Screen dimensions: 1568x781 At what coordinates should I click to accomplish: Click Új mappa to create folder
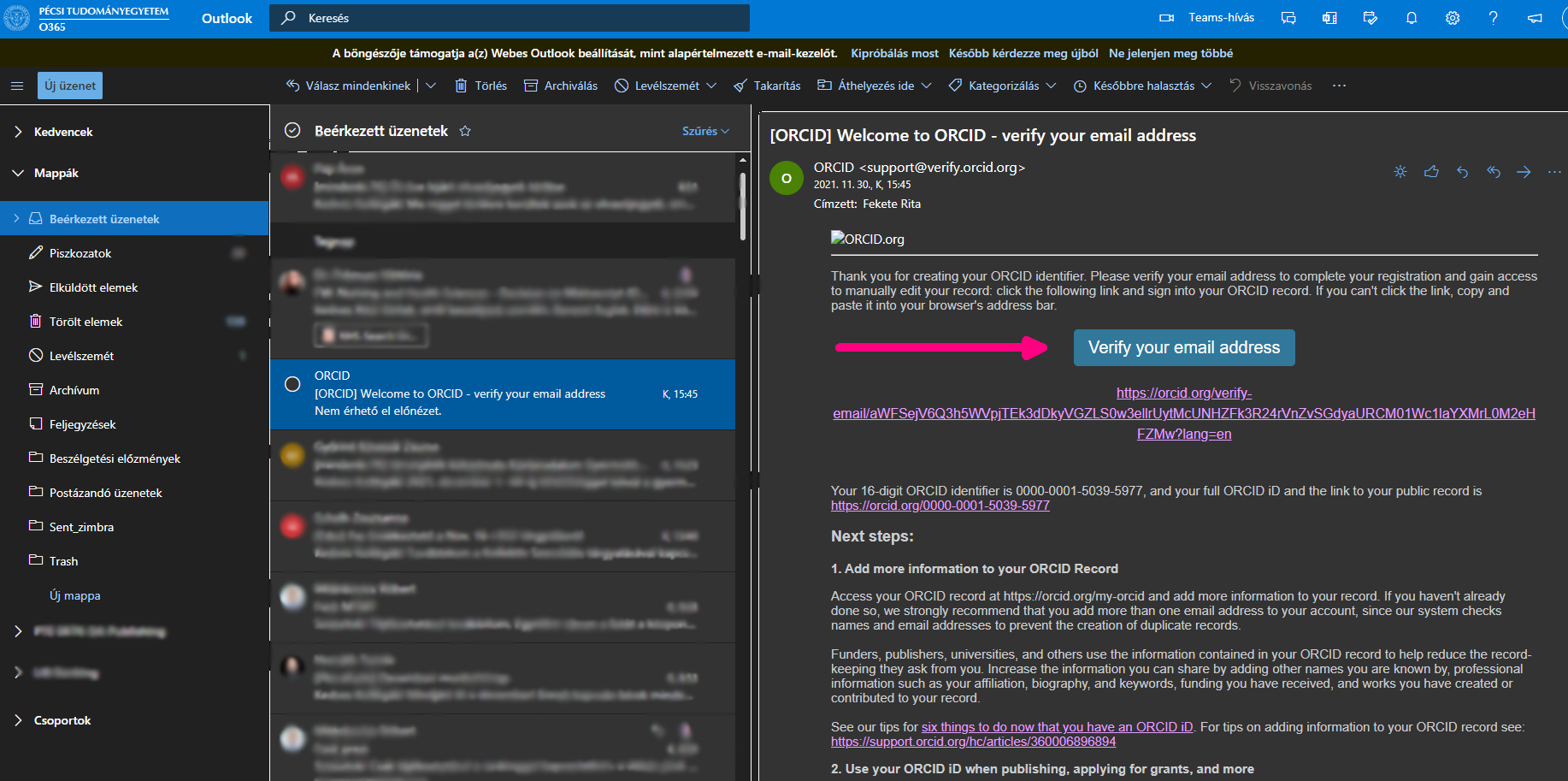[x=75, y=595]
